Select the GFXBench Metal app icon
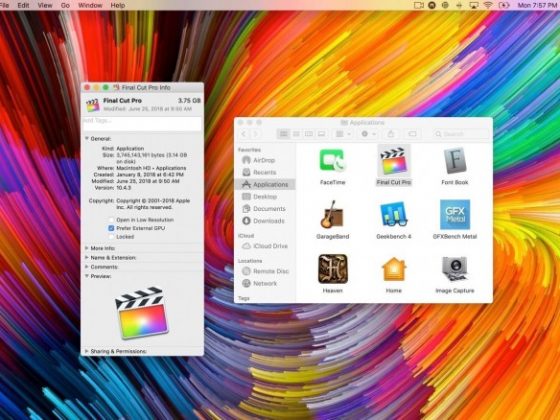Viewport: 560px width, 420px height. point(455,214)
